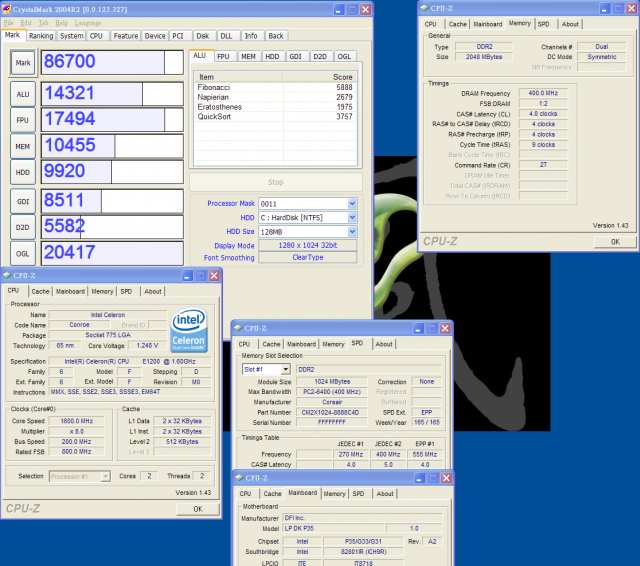Click the motherboard Model LP DK P35 field
Screen dimensions: 640x566
pyautogui.click(x=333, y=528)
